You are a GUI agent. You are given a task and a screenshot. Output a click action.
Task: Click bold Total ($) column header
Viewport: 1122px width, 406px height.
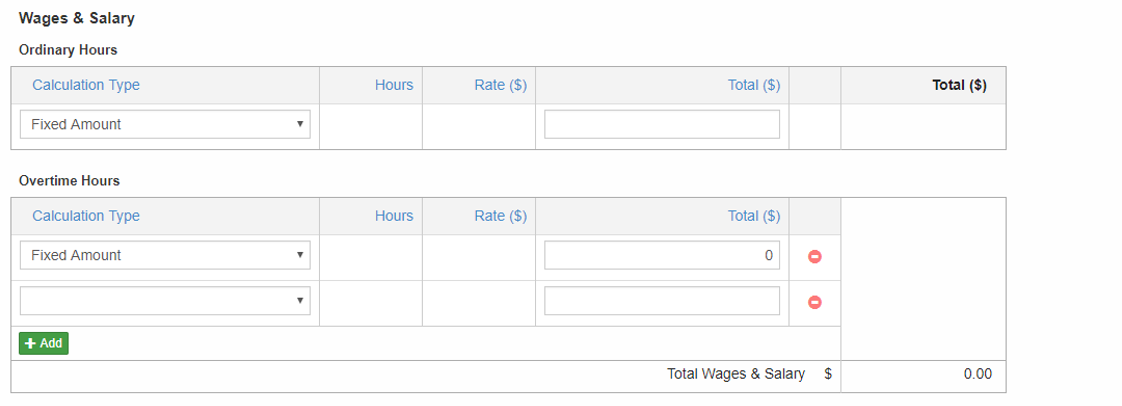coord(958,85)
